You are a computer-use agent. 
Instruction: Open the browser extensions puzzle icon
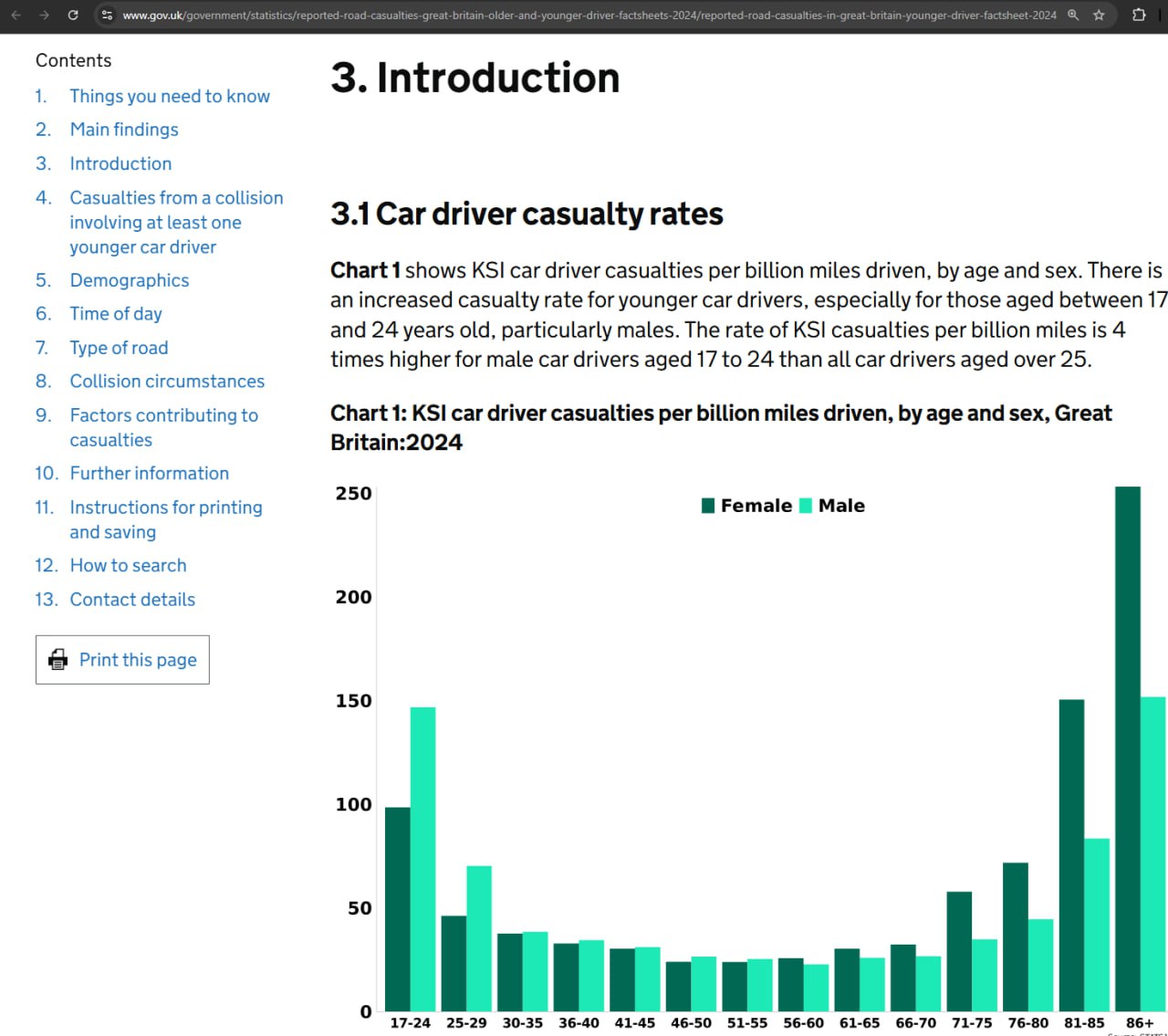1139,15
